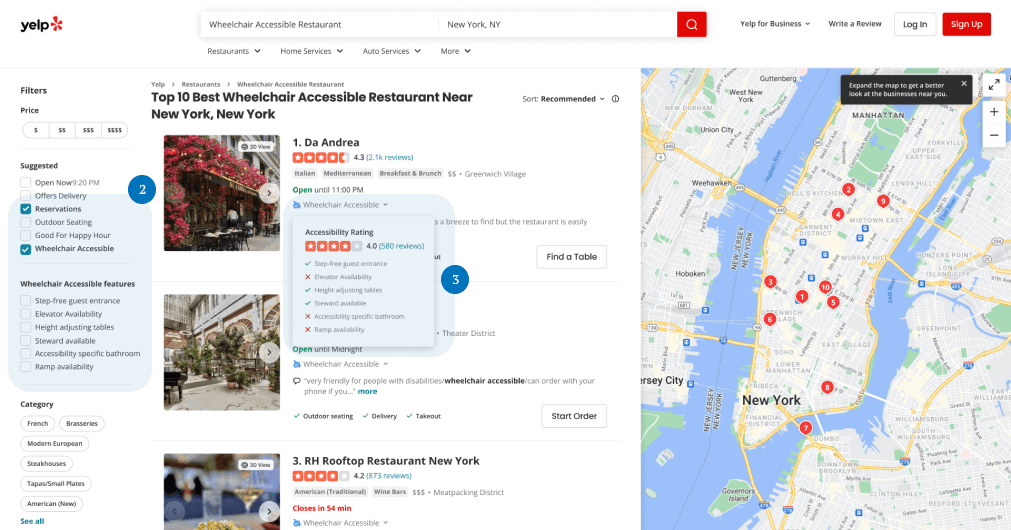The width and height of the screenshot is (1011, 530).
Task: Click map pin number 5
Action: point(833,302)
